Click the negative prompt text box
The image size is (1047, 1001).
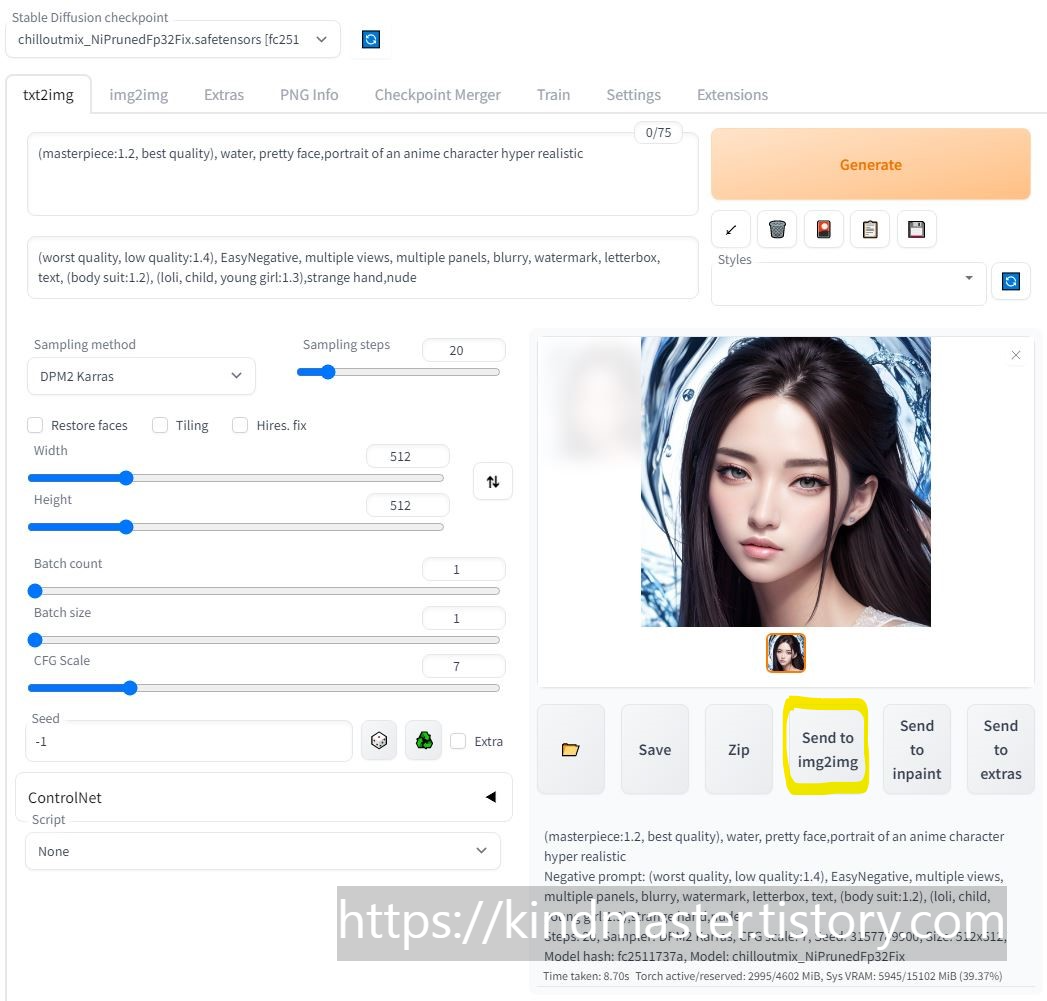(x=363, y=267)
